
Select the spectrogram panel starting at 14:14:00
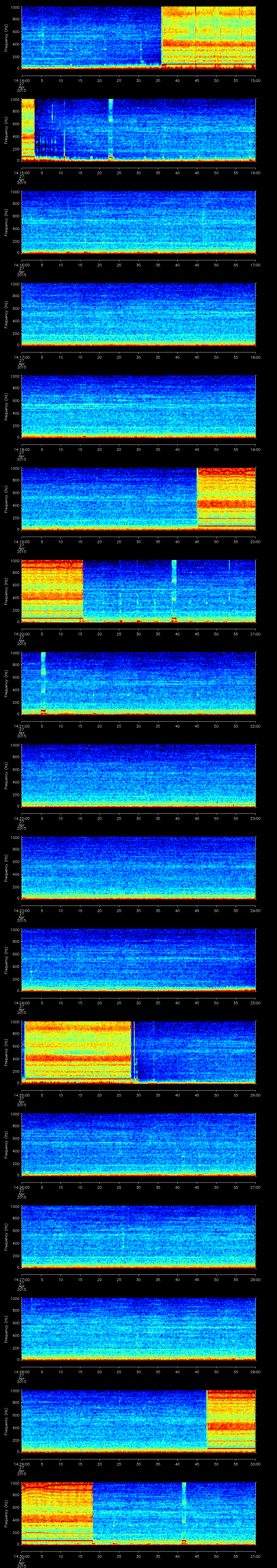139,38
